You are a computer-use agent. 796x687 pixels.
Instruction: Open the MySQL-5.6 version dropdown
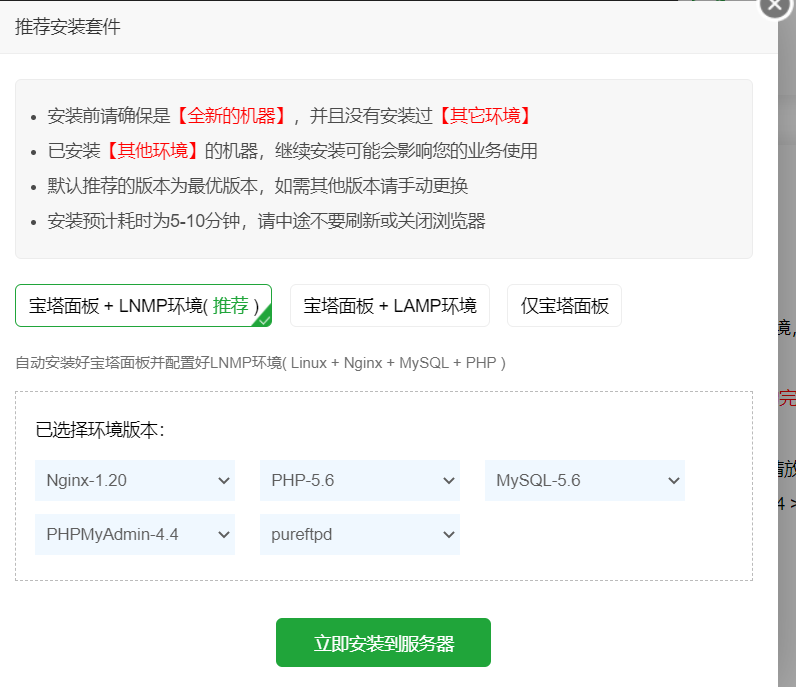(x=585, y=480)
